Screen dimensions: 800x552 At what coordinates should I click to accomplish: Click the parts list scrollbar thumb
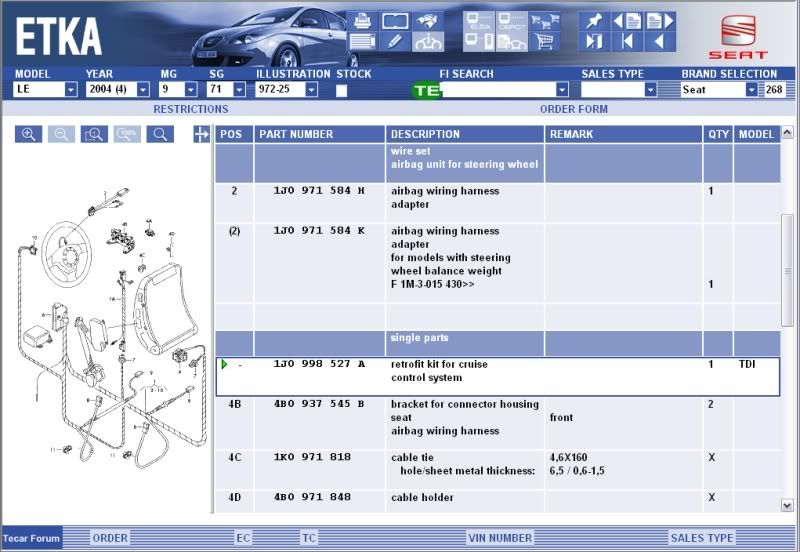click(x=787, y=270)
